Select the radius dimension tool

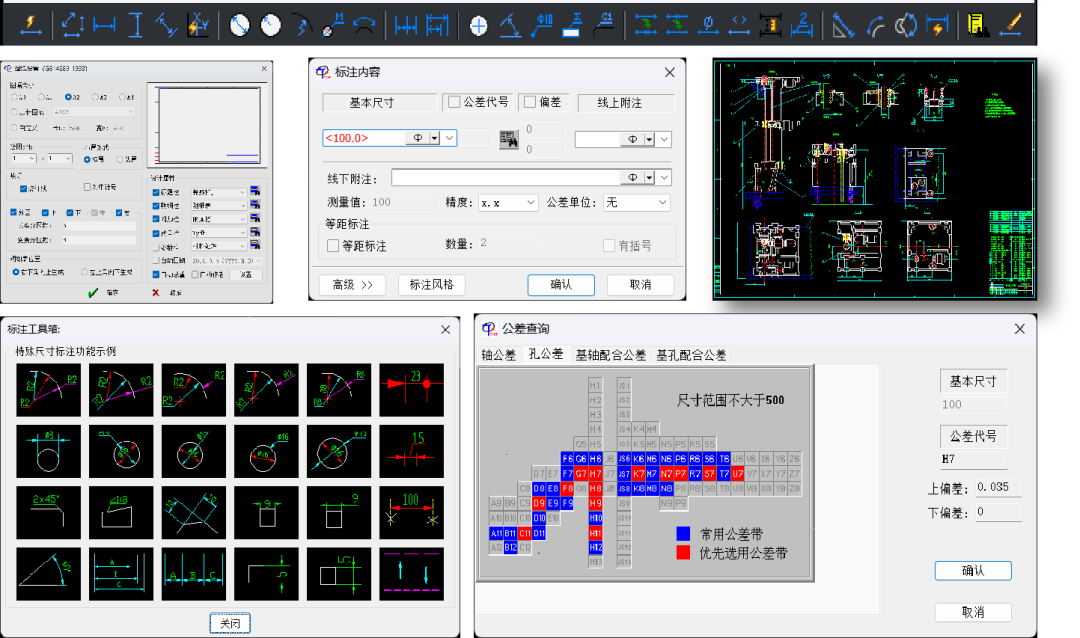271,25
